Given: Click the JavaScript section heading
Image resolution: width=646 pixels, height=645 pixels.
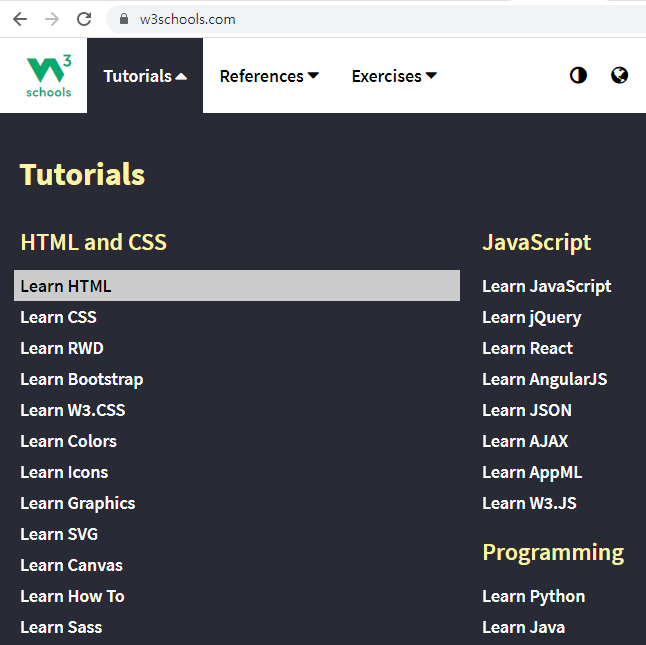Looking at the screenshot, I should 536,242.
